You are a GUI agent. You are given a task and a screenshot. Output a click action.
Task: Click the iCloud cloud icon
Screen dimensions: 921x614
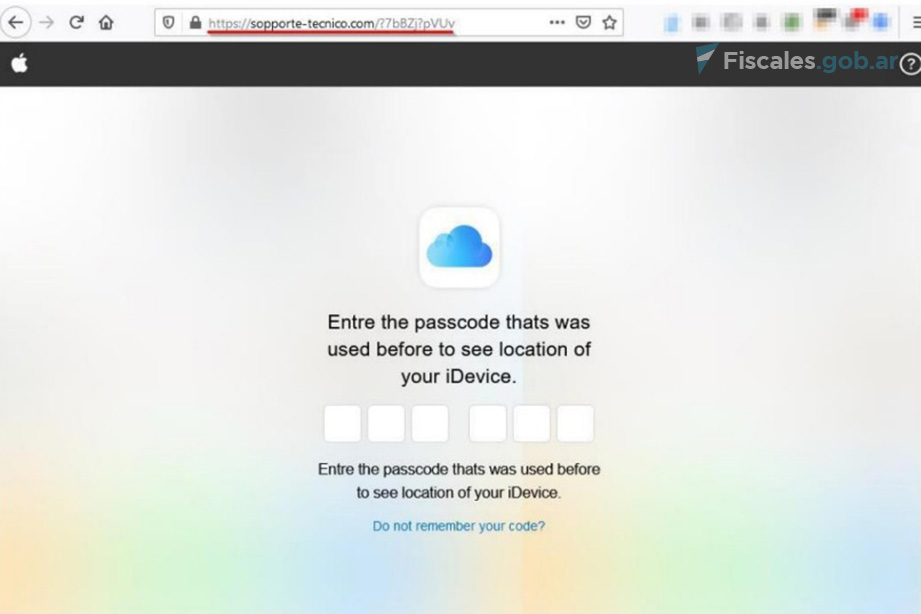(x=459, y=247)
